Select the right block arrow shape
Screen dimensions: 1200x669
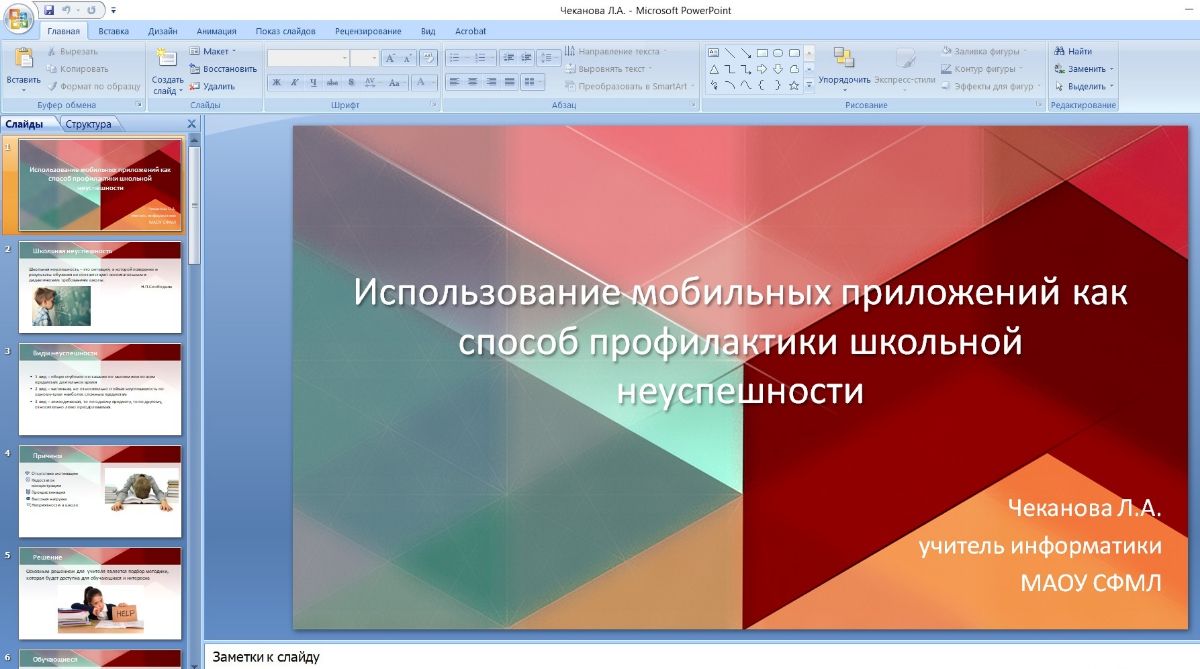(762, 69)
